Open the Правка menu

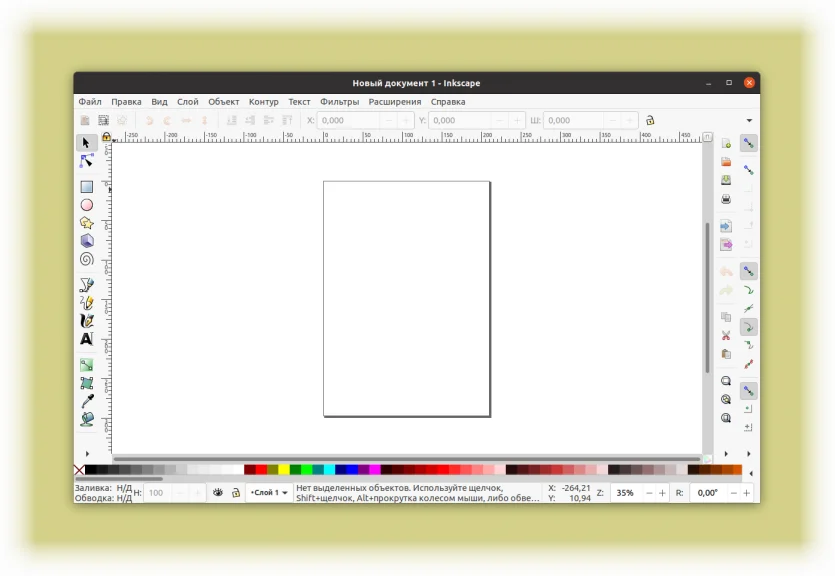coord(126,102)
